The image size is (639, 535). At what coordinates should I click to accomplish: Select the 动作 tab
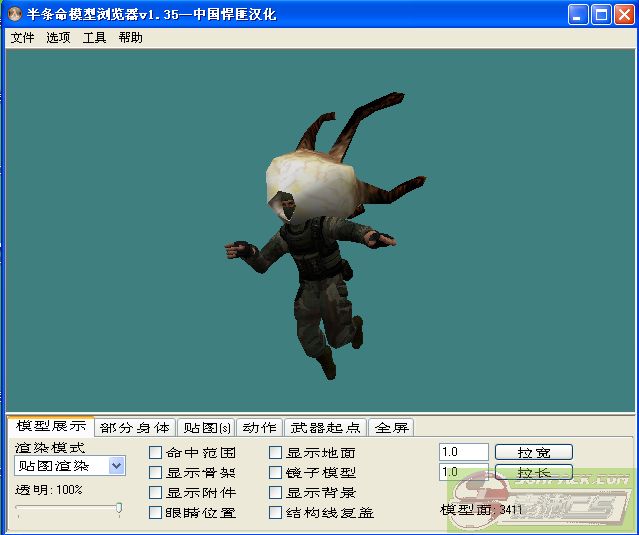pos(259,427)
